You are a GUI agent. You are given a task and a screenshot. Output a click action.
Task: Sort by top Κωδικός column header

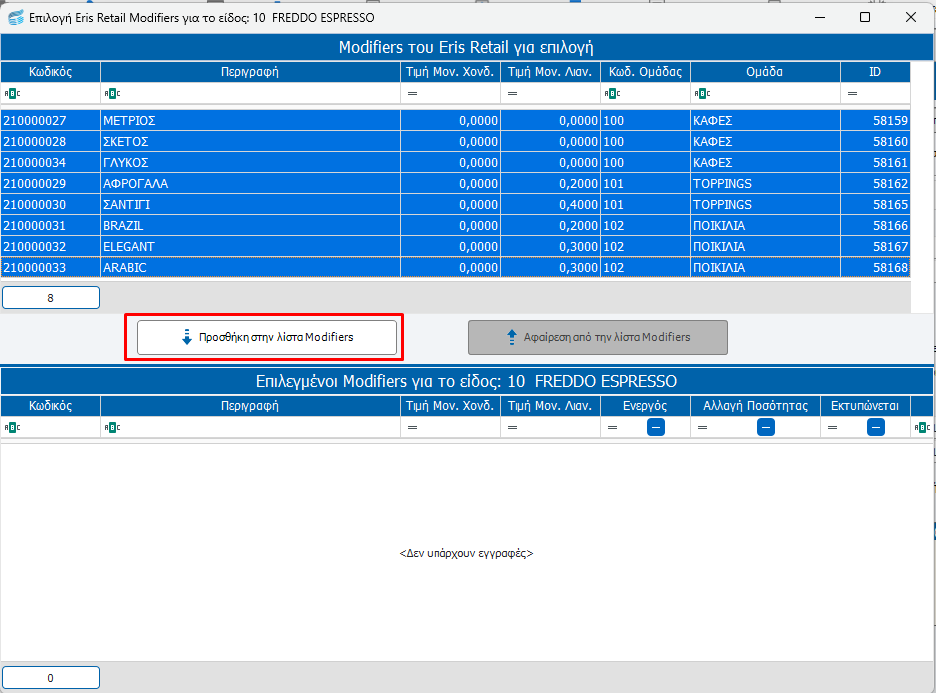(x=51, y=72)
